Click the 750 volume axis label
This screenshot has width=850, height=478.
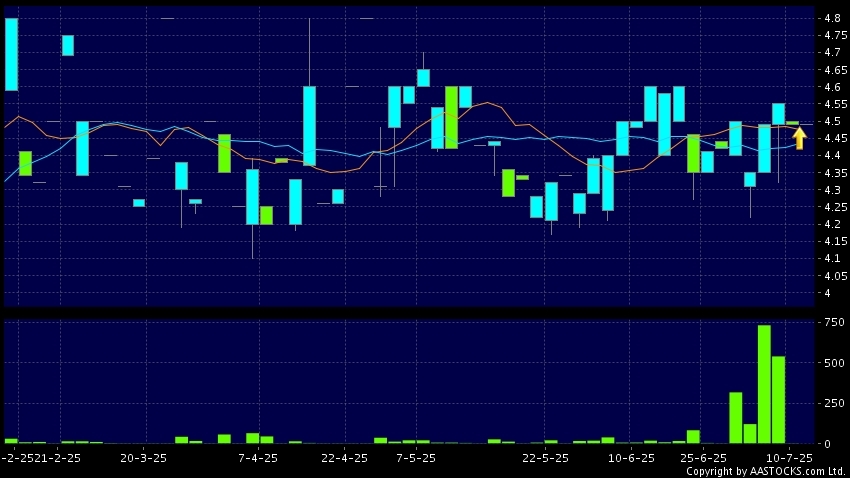click(x=834, y=322)
